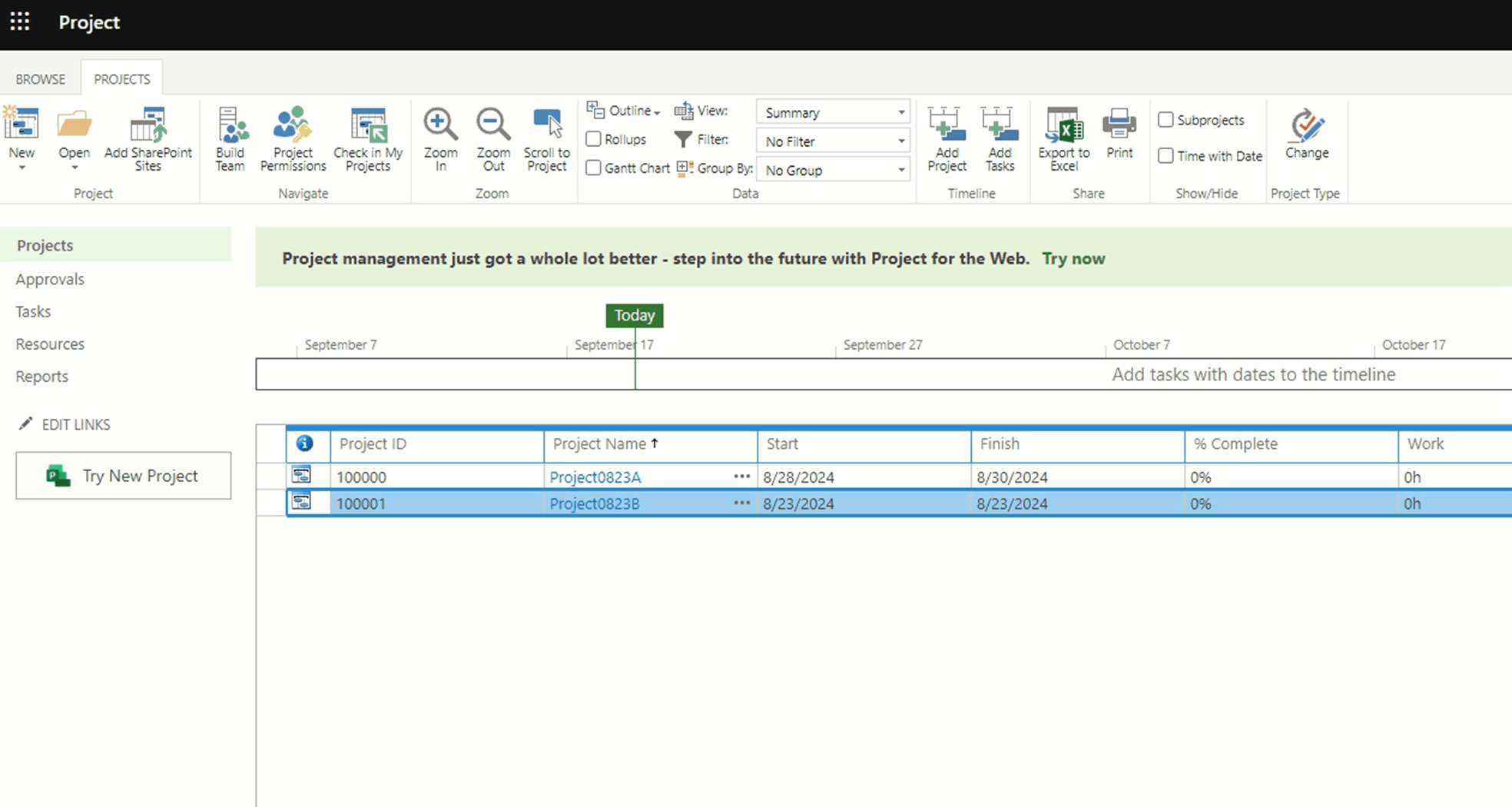Open ellipsis menu for Project0823A

tap(741, 477)
